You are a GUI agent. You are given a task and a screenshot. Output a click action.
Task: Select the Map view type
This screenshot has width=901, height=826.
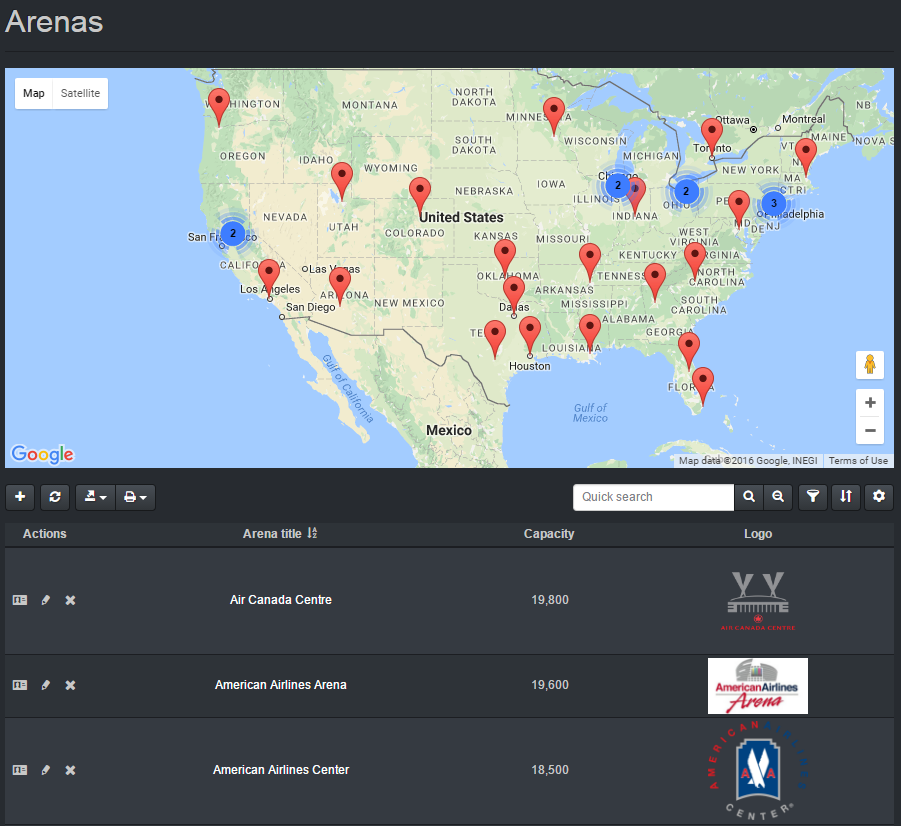pos(34,93)
